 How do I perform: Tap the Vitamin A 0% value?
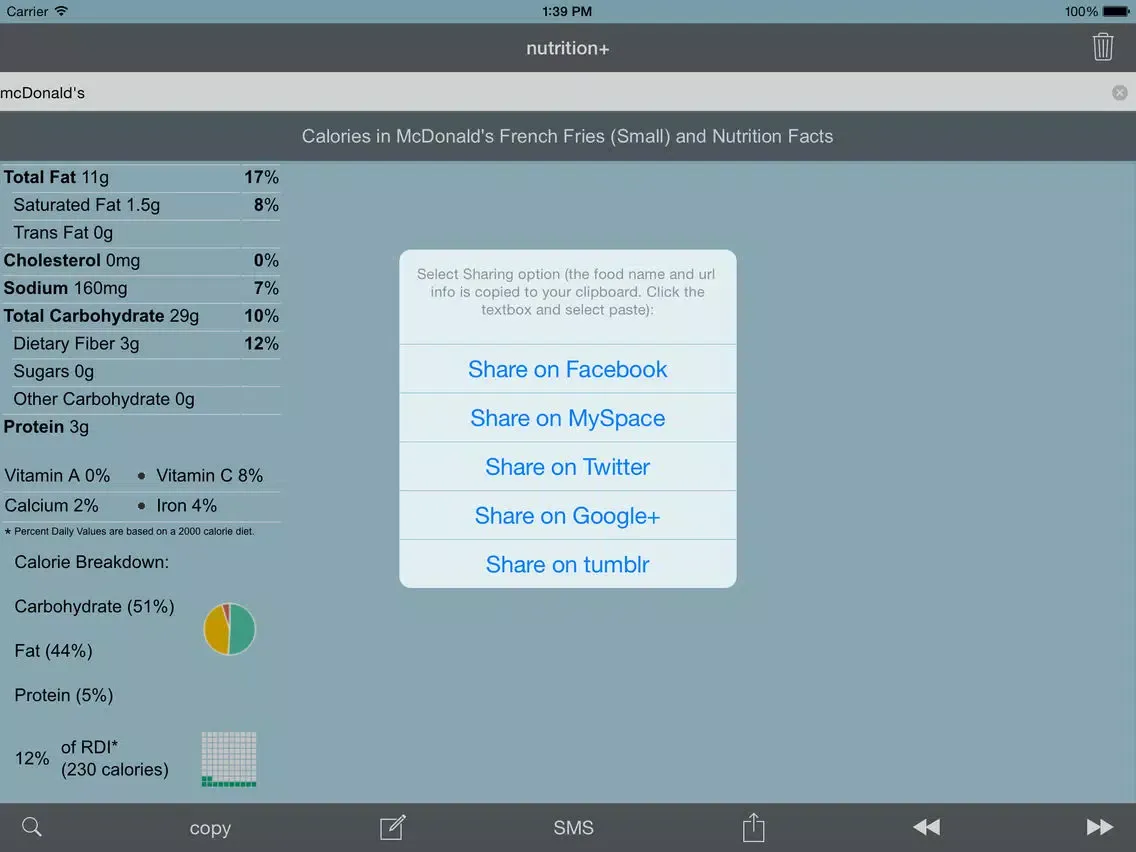click(57, 475)
